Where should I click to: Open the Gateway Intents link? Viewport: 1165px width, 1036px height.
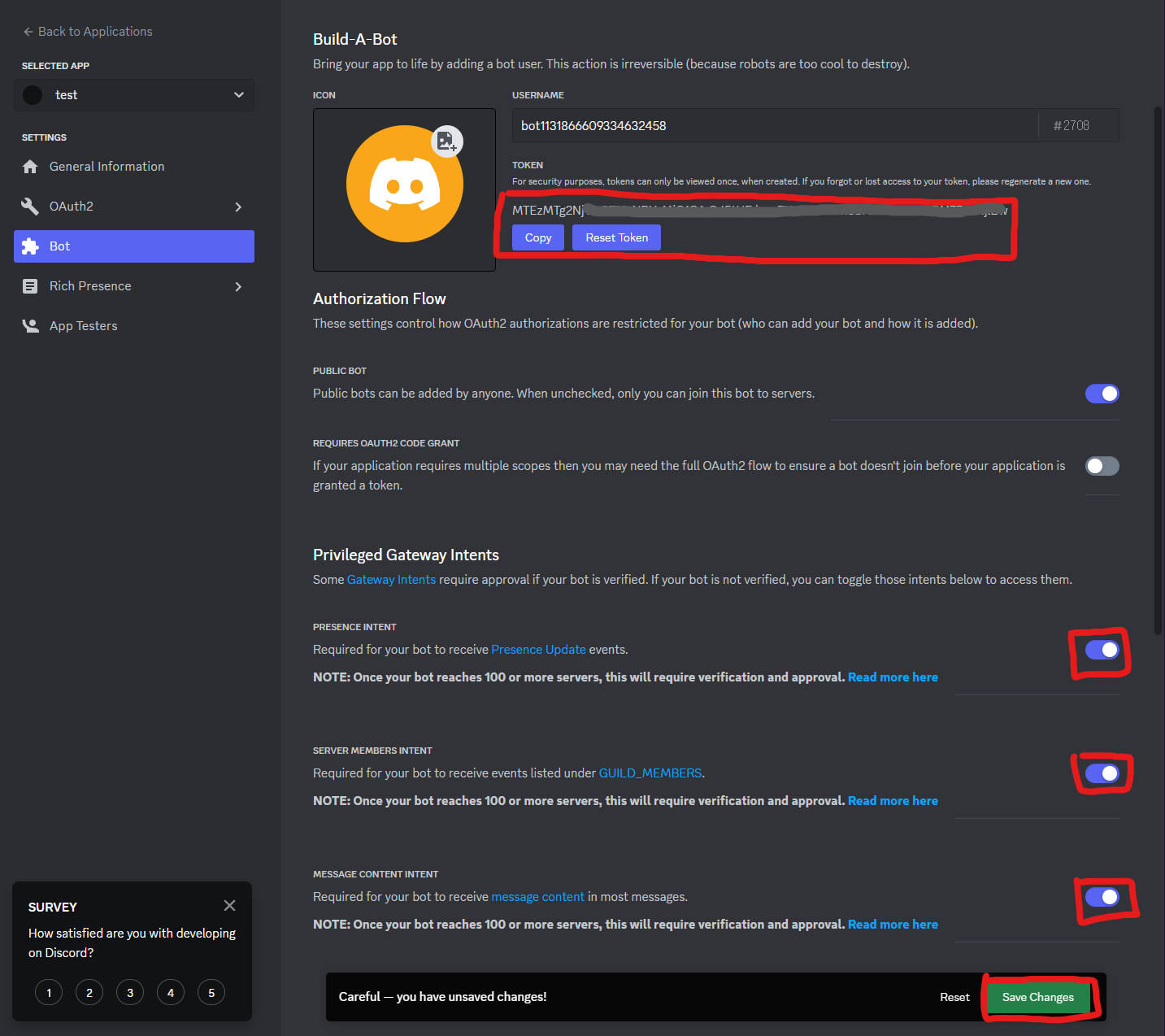coord(391,580)
